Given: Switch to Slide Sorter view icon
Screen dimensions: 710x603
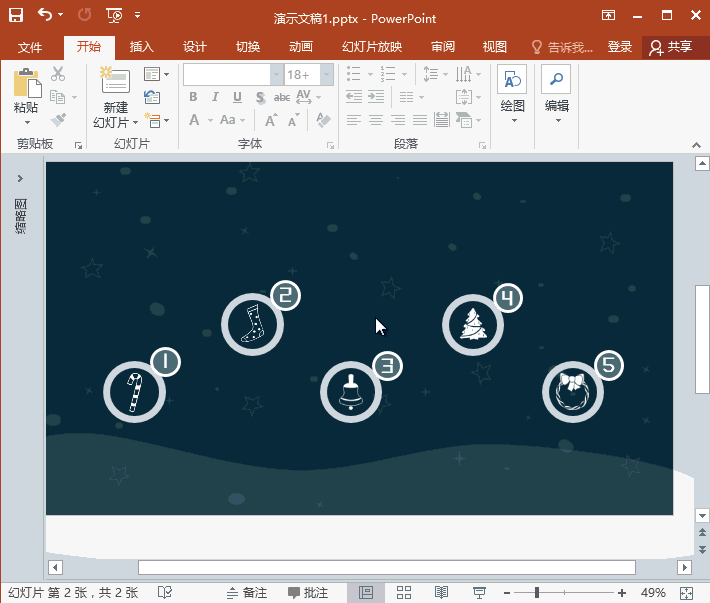Looking at the screenshot, I should 403,593.
